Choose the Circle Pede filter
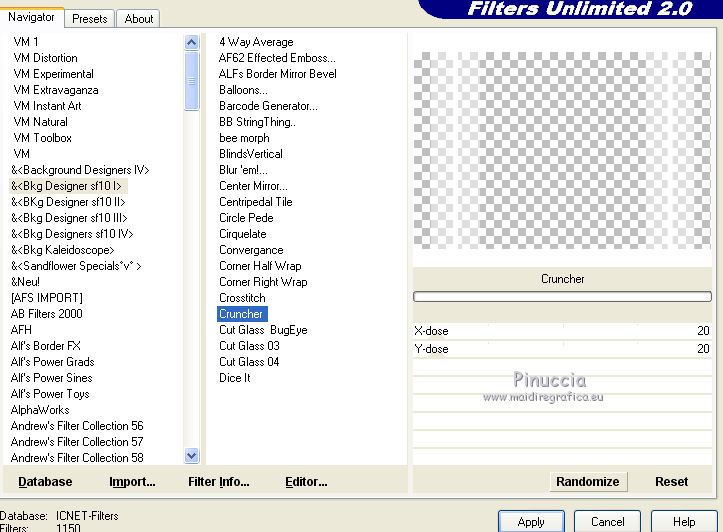Screen dimensions: 723x532 246,218
